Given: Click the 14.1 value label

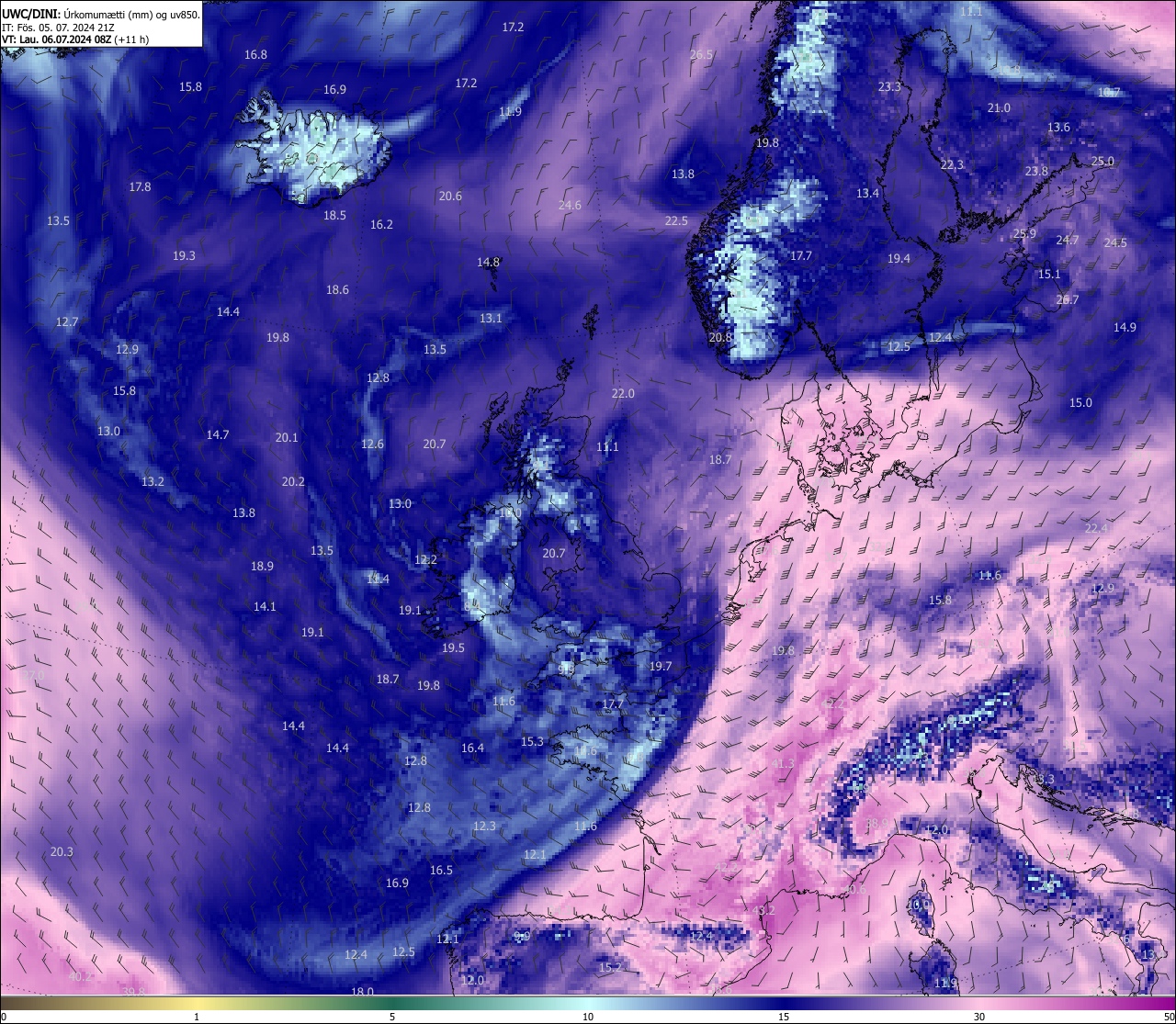Looking at the screenshot, I should 265,607.
